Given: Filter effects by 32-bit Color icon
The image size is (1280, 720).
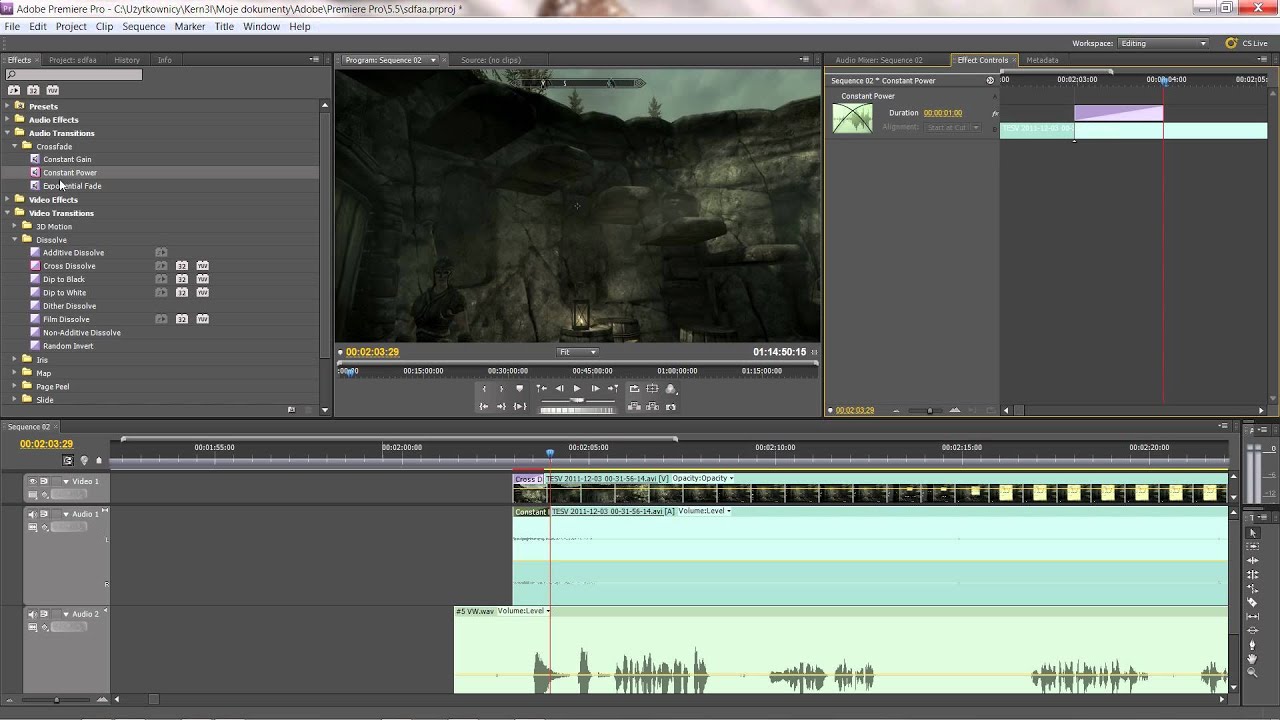Looking at the screenshot, I should [x=33, y=90].
